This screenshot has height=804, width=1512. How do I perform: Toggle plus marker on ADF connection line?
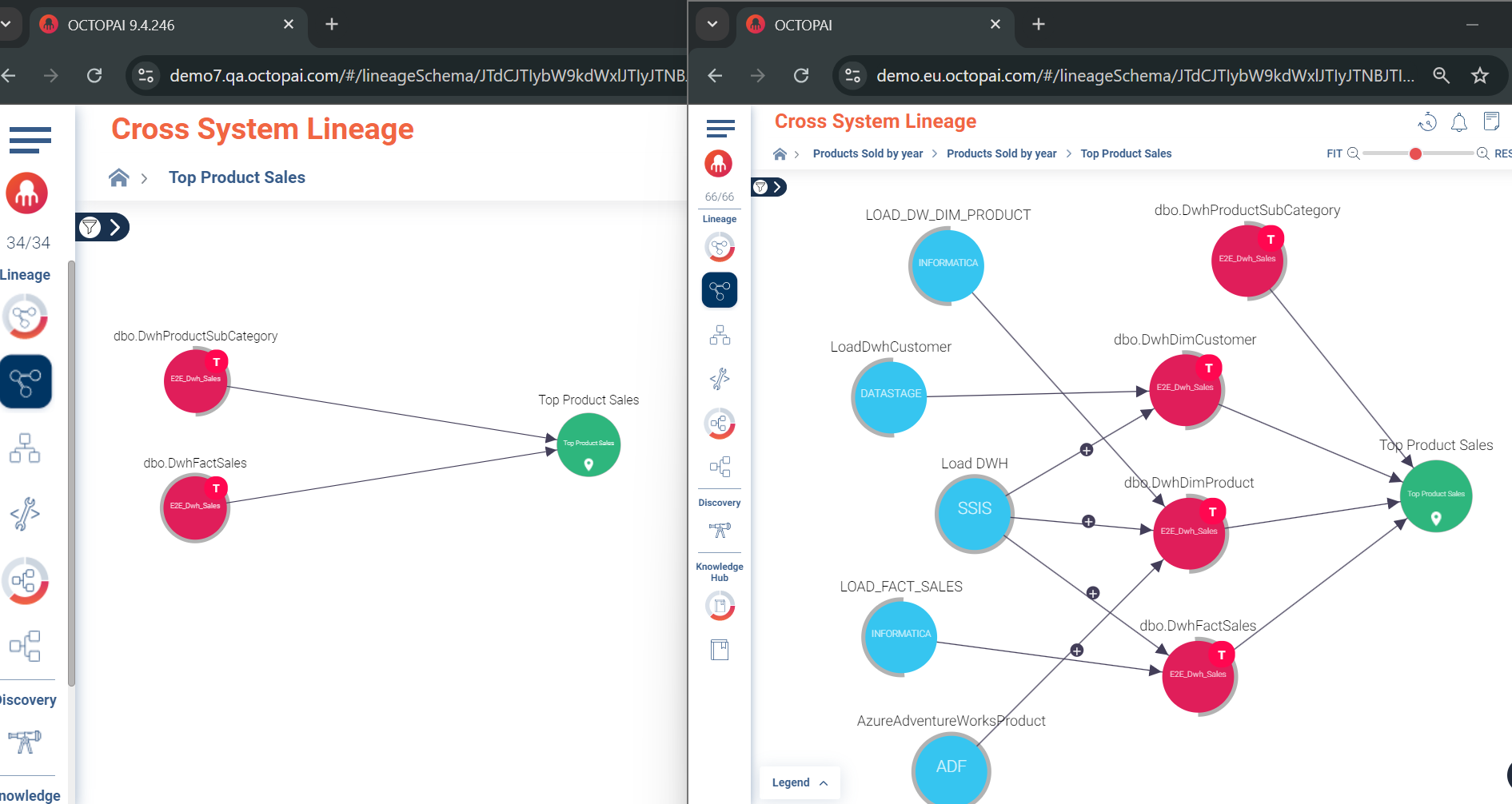click(1077, 651)
